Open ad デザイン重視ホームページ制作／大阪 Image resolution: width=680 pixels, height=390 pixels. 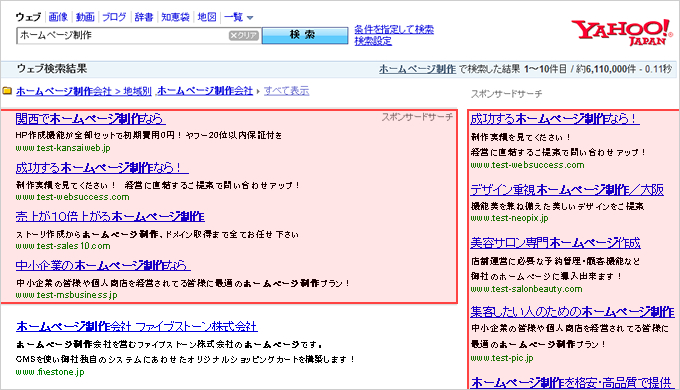tap(567, 190)
